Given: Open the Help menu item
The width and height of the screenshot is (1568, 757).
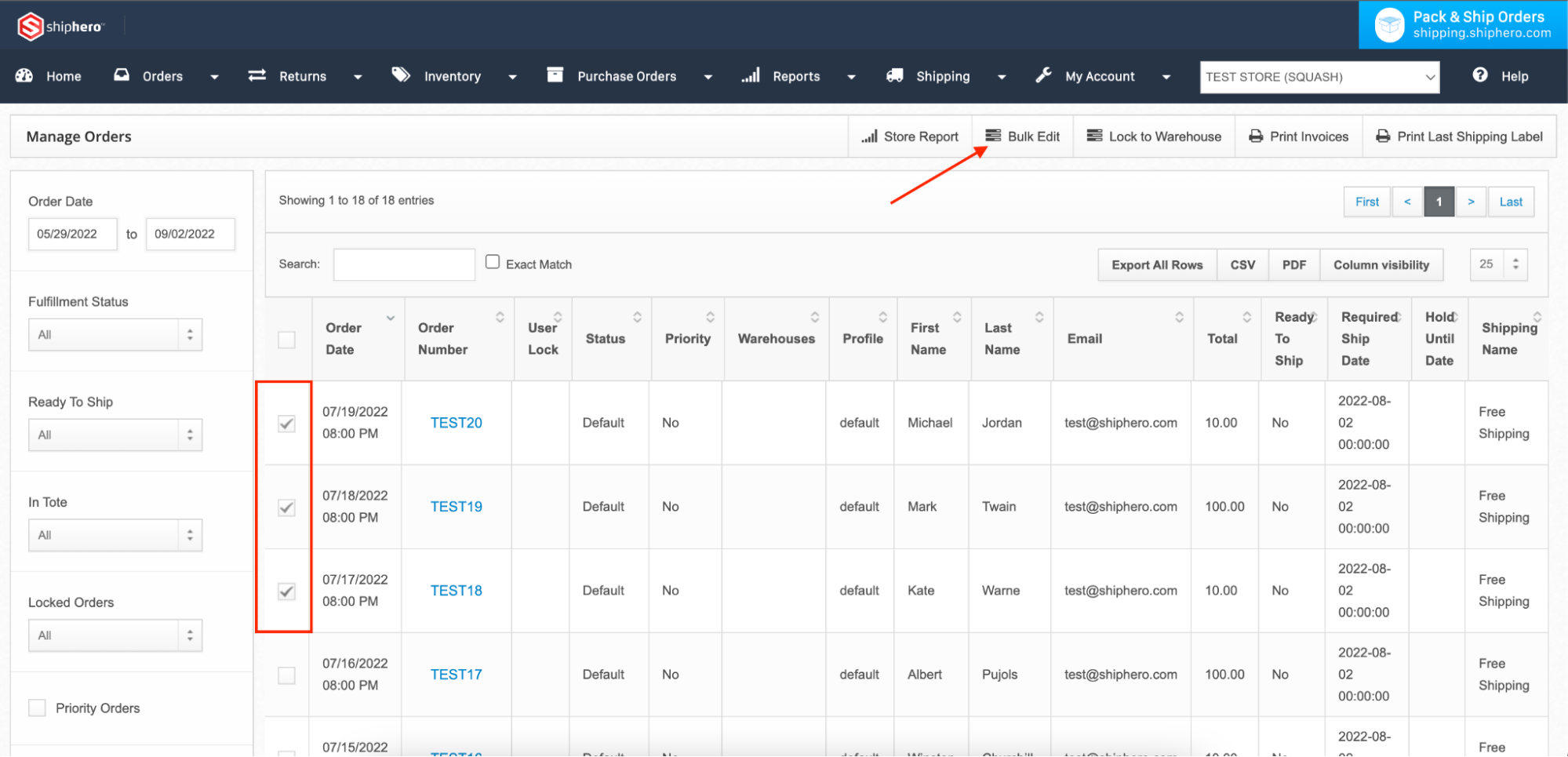Looking at the screenshot, I should pos(1515,76).
